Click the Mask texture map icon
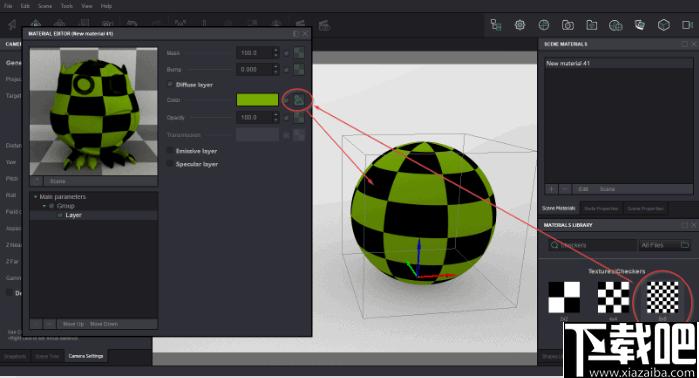Viewport: 699px width, 378px height. 299,53
